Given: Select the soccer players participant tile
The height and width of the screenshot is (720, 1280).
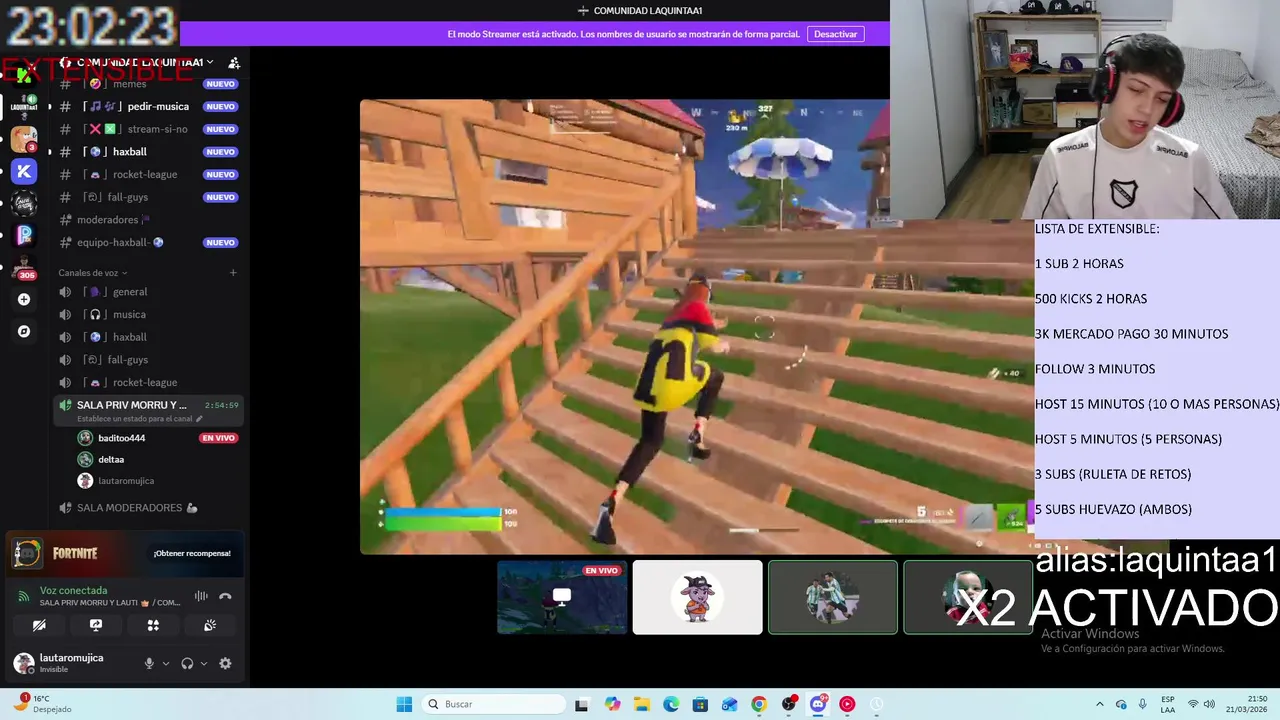Looking at the screenshot, I should pos(832,597).
